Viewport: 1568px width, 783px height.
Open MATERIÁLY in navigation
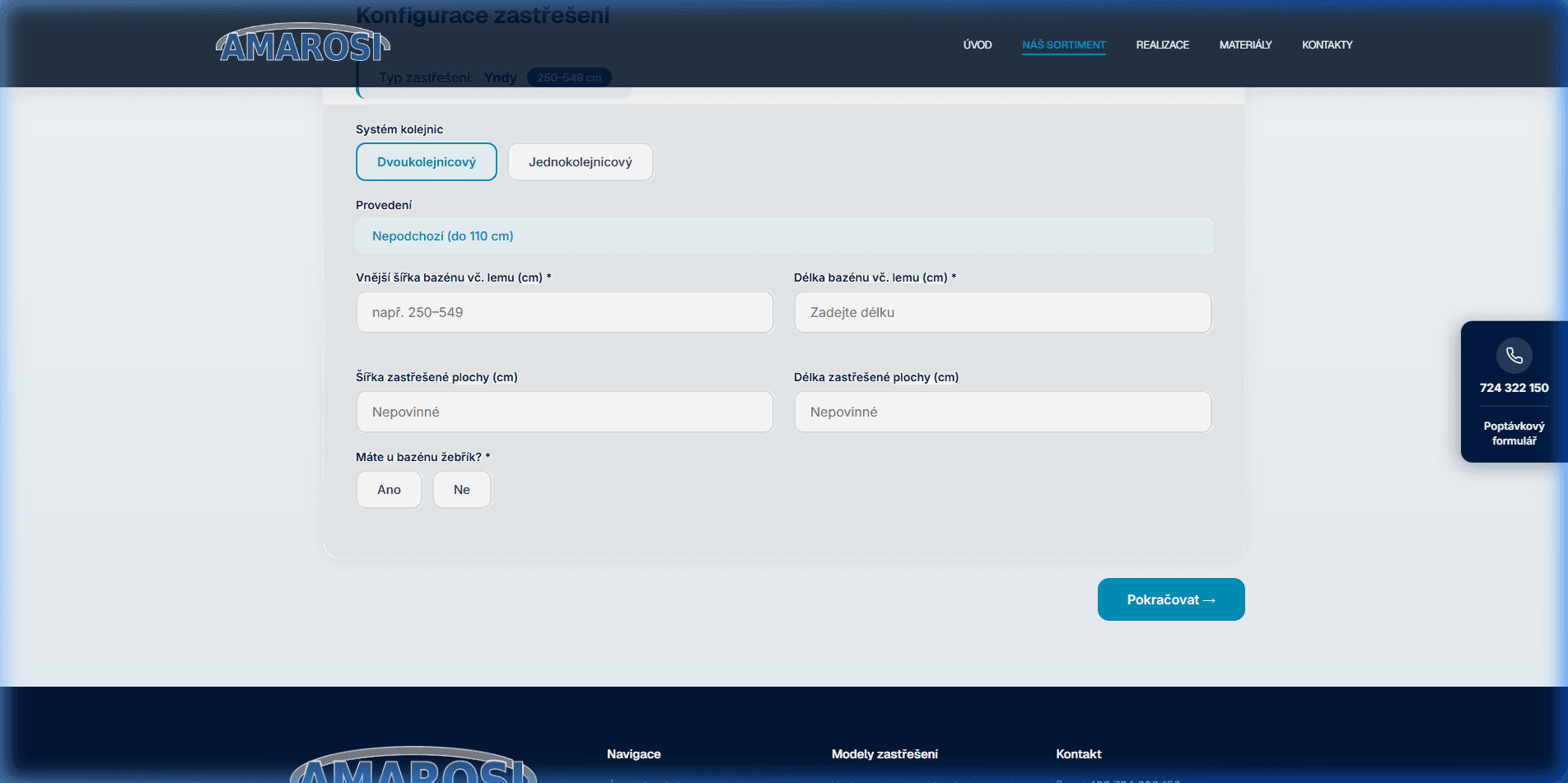(x=1245, y=45)
